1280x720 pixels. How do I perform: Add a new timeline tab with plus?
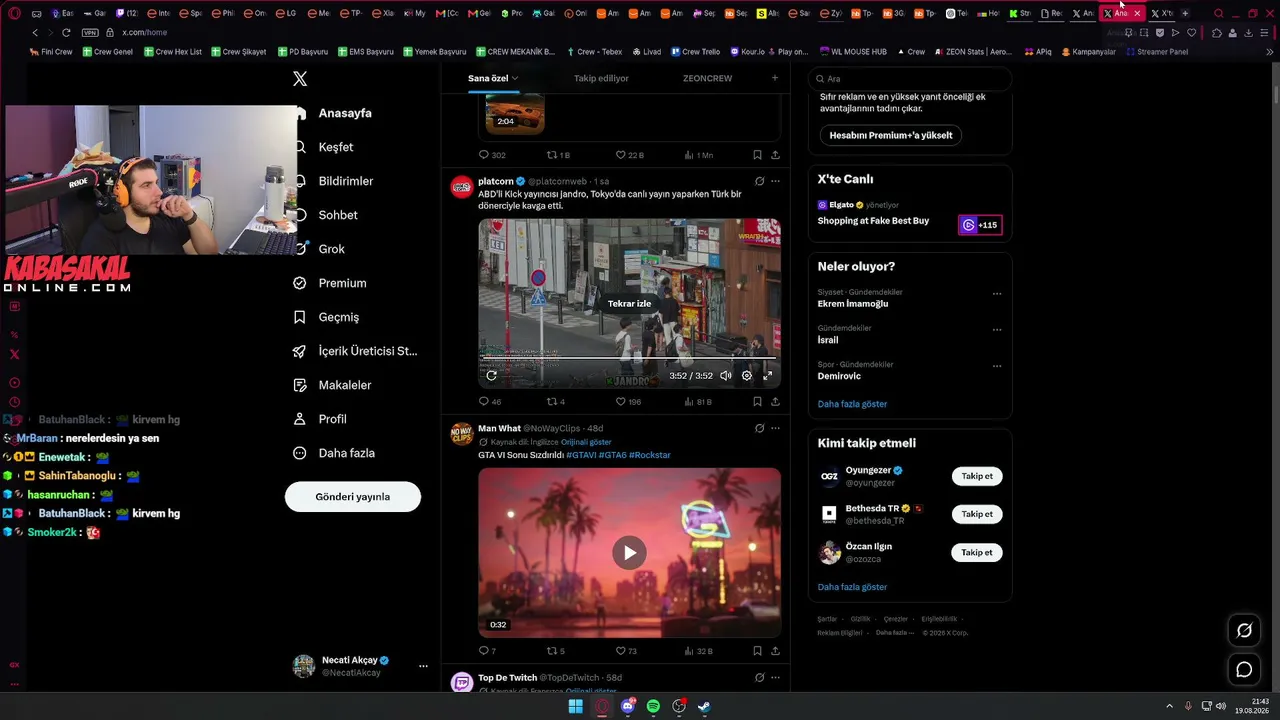(774, 78)
